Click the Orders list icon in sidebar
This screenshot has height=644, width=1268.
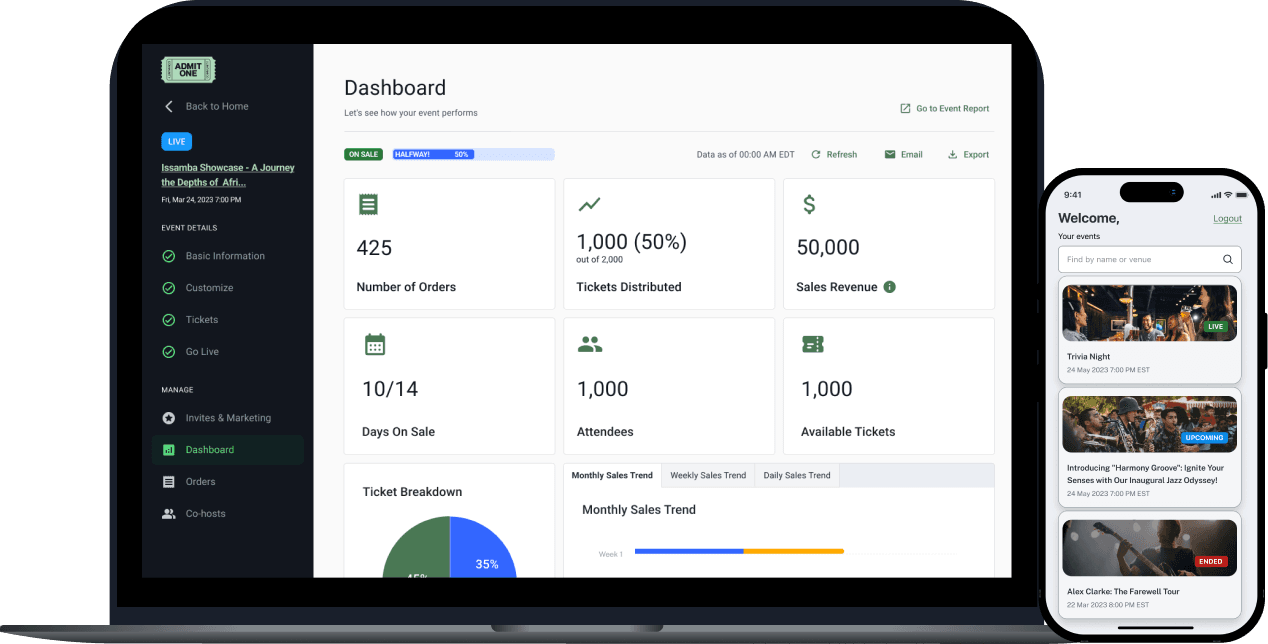(169, 482)
